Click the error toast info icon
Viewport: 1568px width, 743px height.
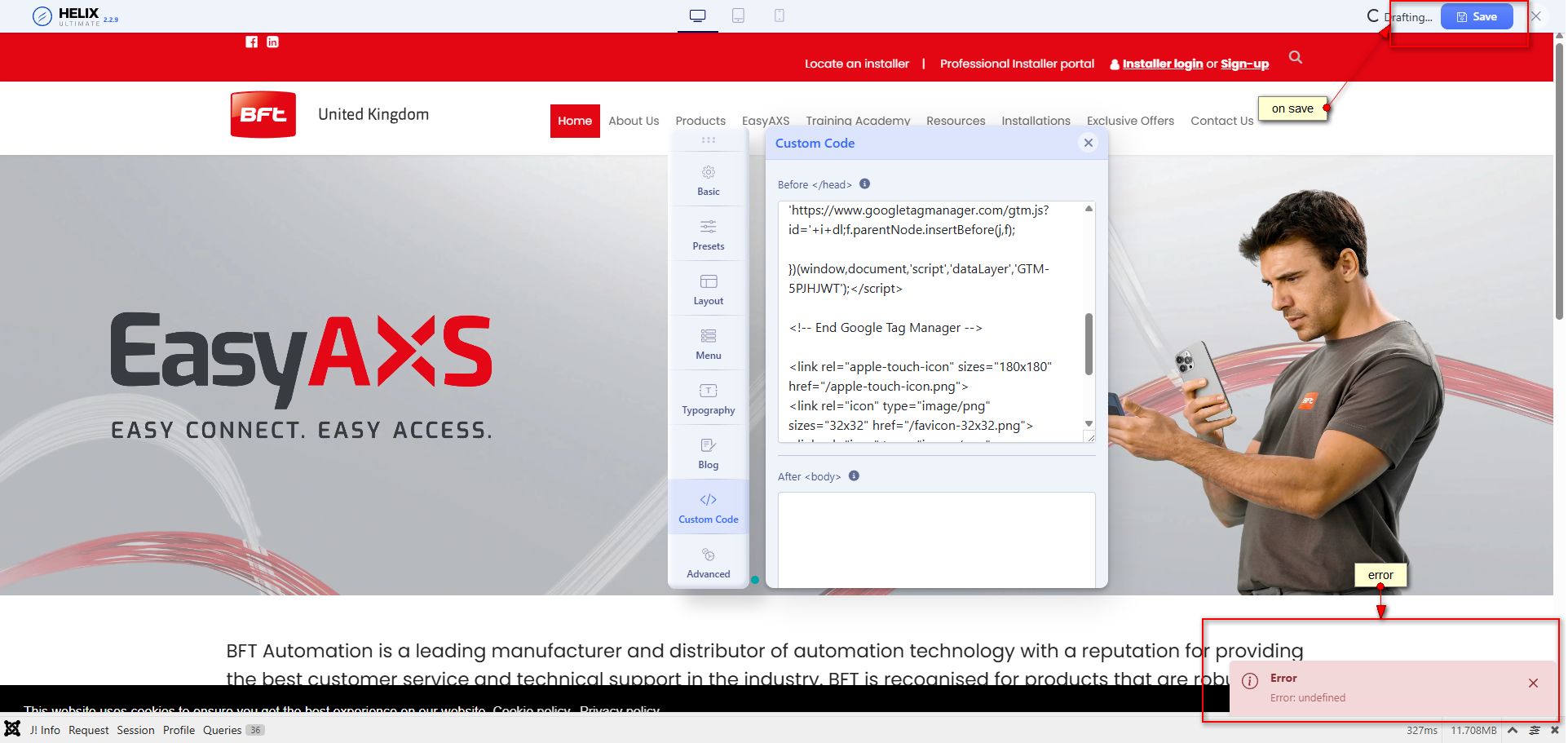(1250, 681)
